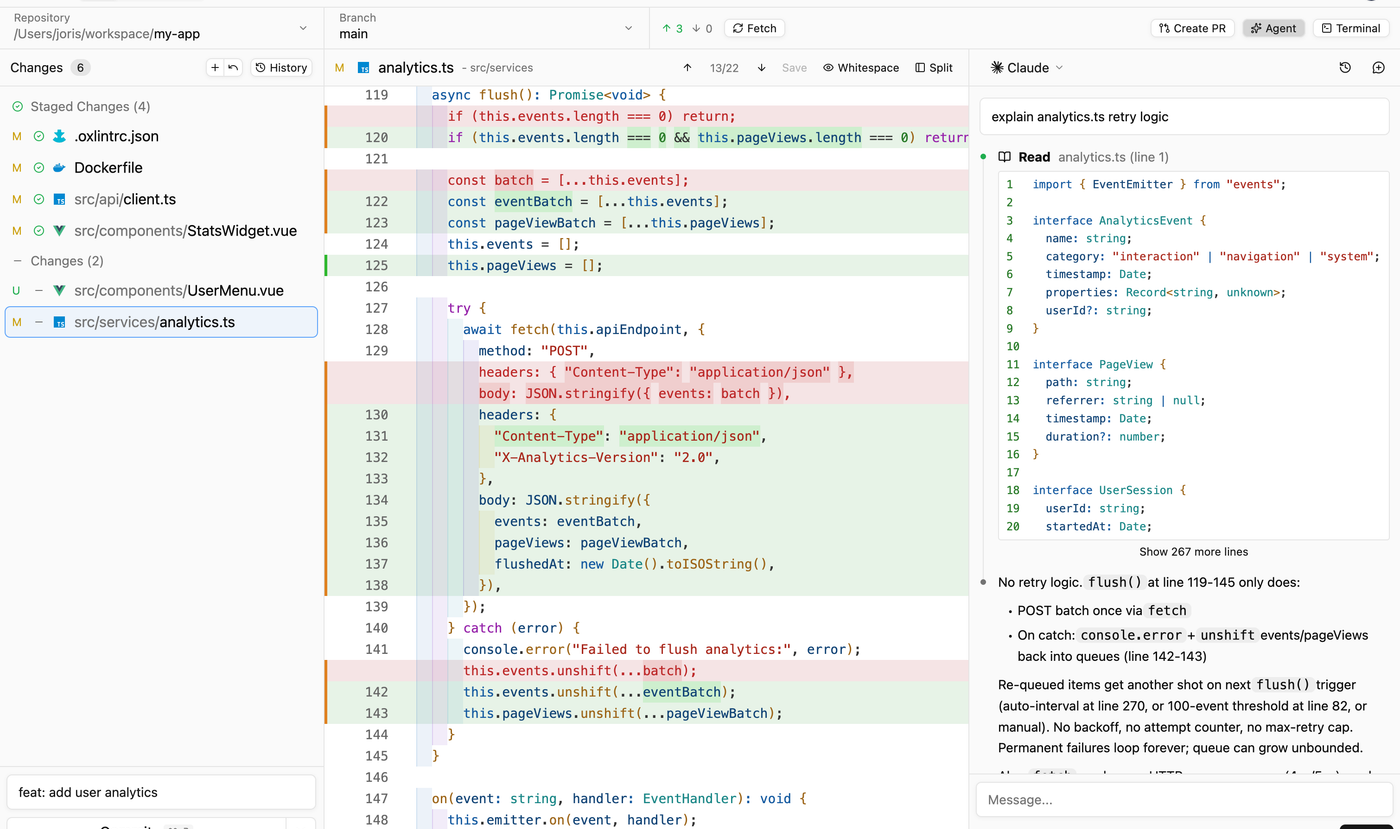Switch to the Agent panel
The width and height of the screenshot is (1400, 829).
tap(1273, 28)
